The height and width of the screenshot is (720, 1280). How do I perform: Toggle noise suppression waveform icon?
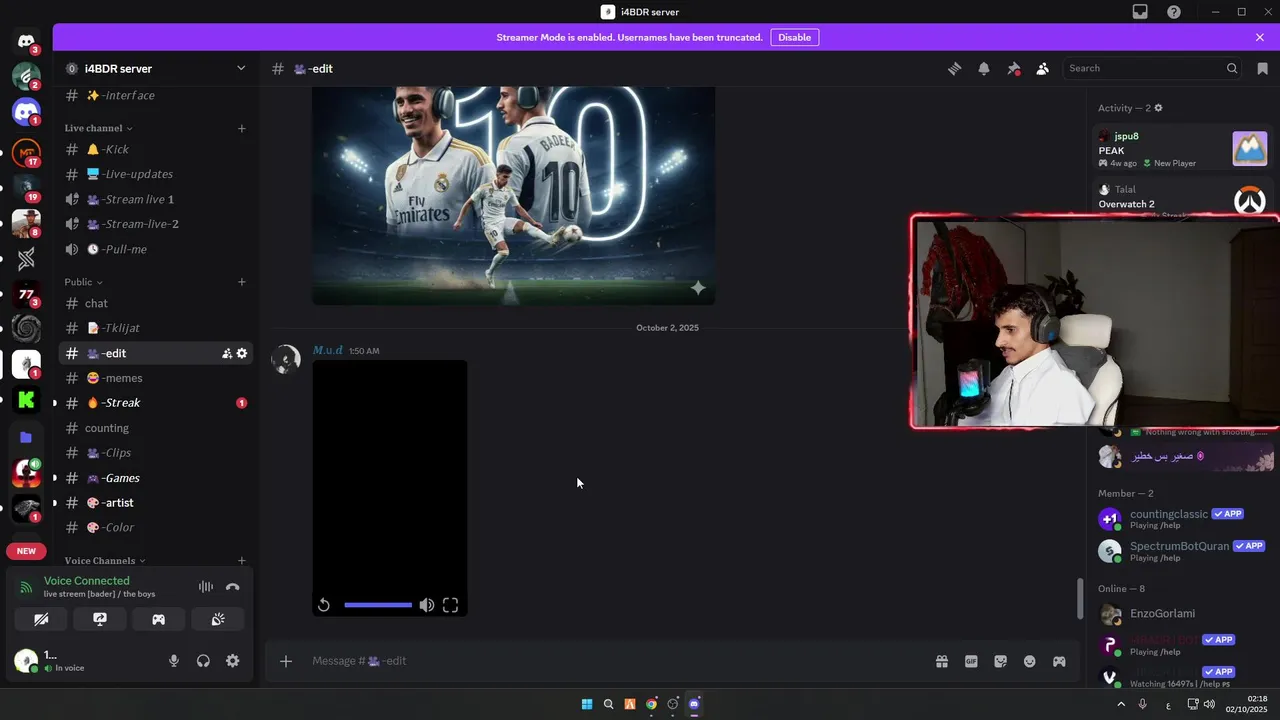206,587
